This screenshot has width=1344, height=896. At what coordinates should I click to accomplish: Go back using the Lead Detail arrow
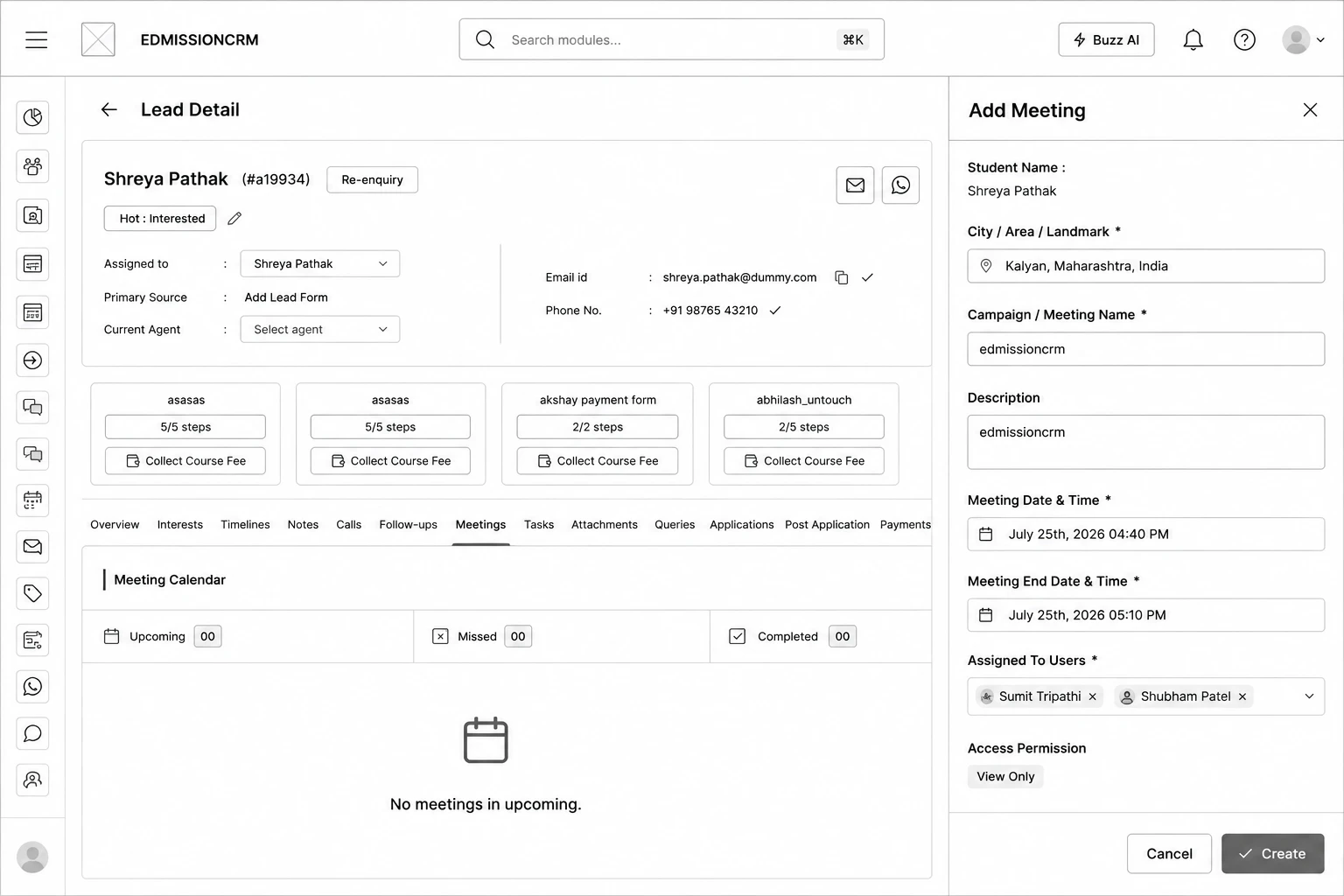[109, 109]
